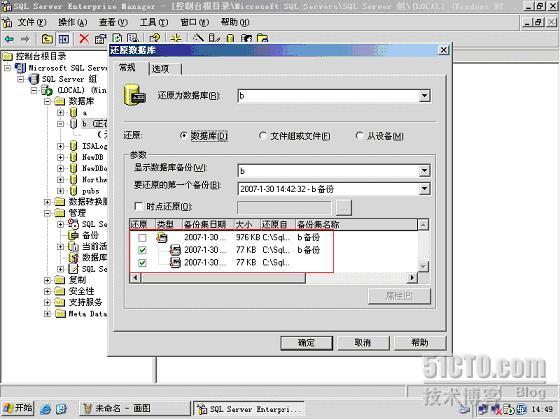
Task: Select the 控制台根目录 tree root
Action: tap(41, 56)
